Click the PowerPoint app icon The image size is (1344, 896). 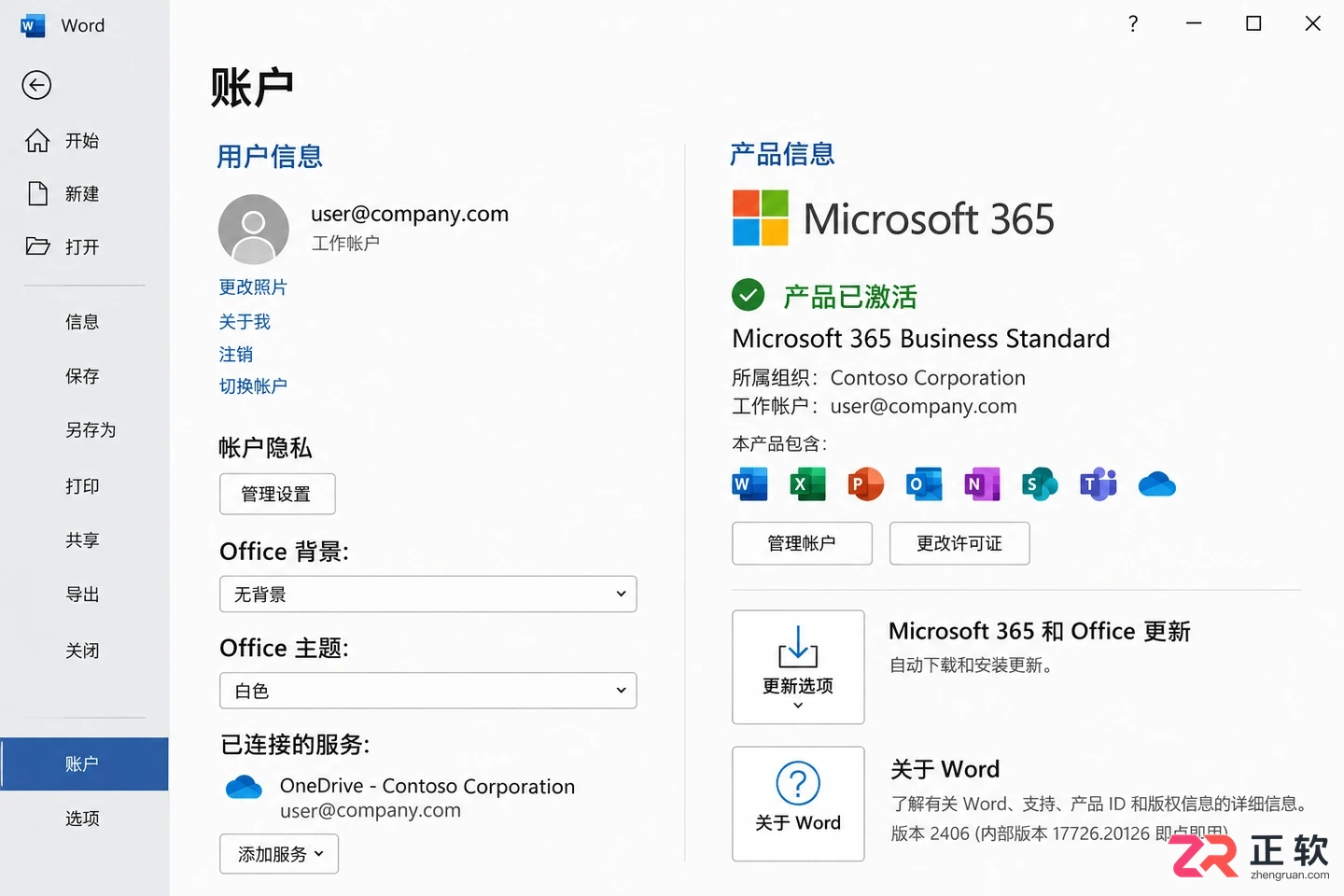click(865, 484)
